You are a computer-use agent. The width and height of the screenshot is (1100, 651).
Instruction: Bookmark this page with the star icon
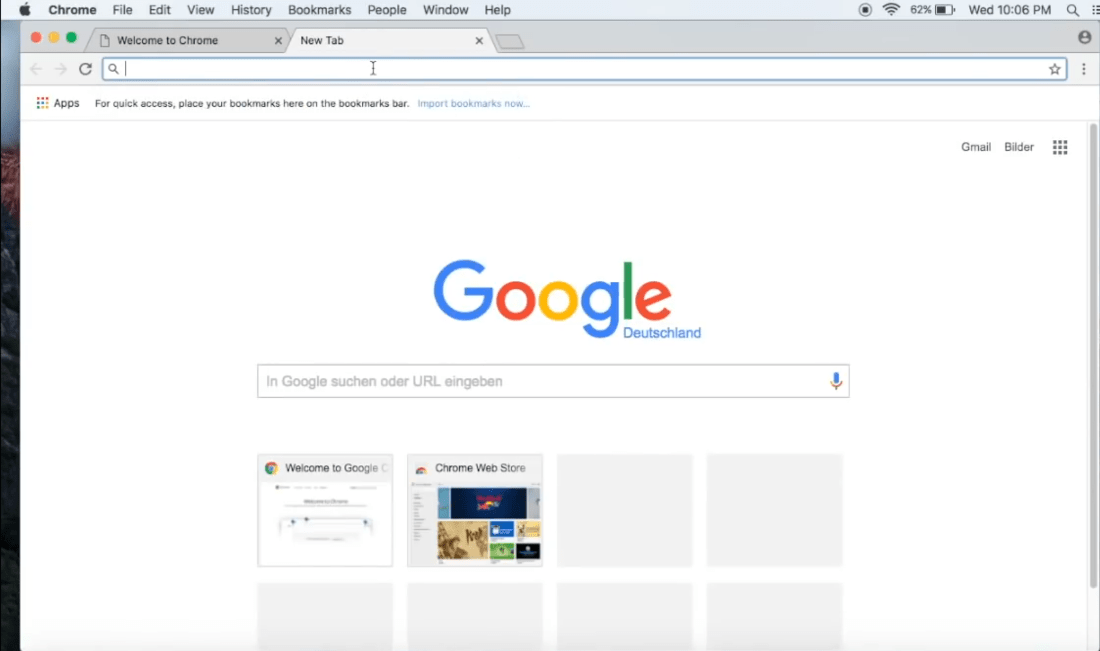coord(1054,69)
